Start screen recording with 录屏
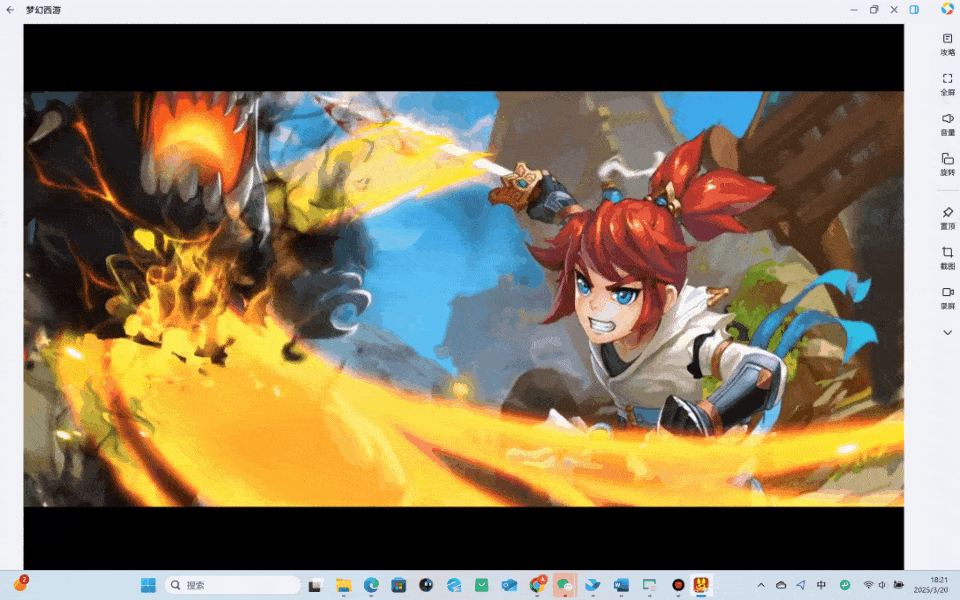The height and width of the screenshot is (600, 960). [947, 298]
